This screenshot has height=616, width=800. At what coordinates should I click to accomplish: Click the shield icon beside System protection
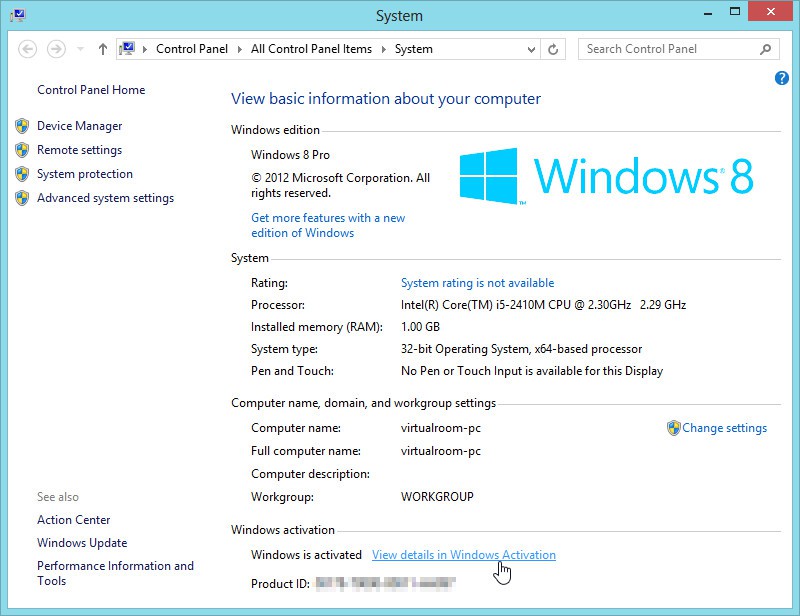point(22,174)
